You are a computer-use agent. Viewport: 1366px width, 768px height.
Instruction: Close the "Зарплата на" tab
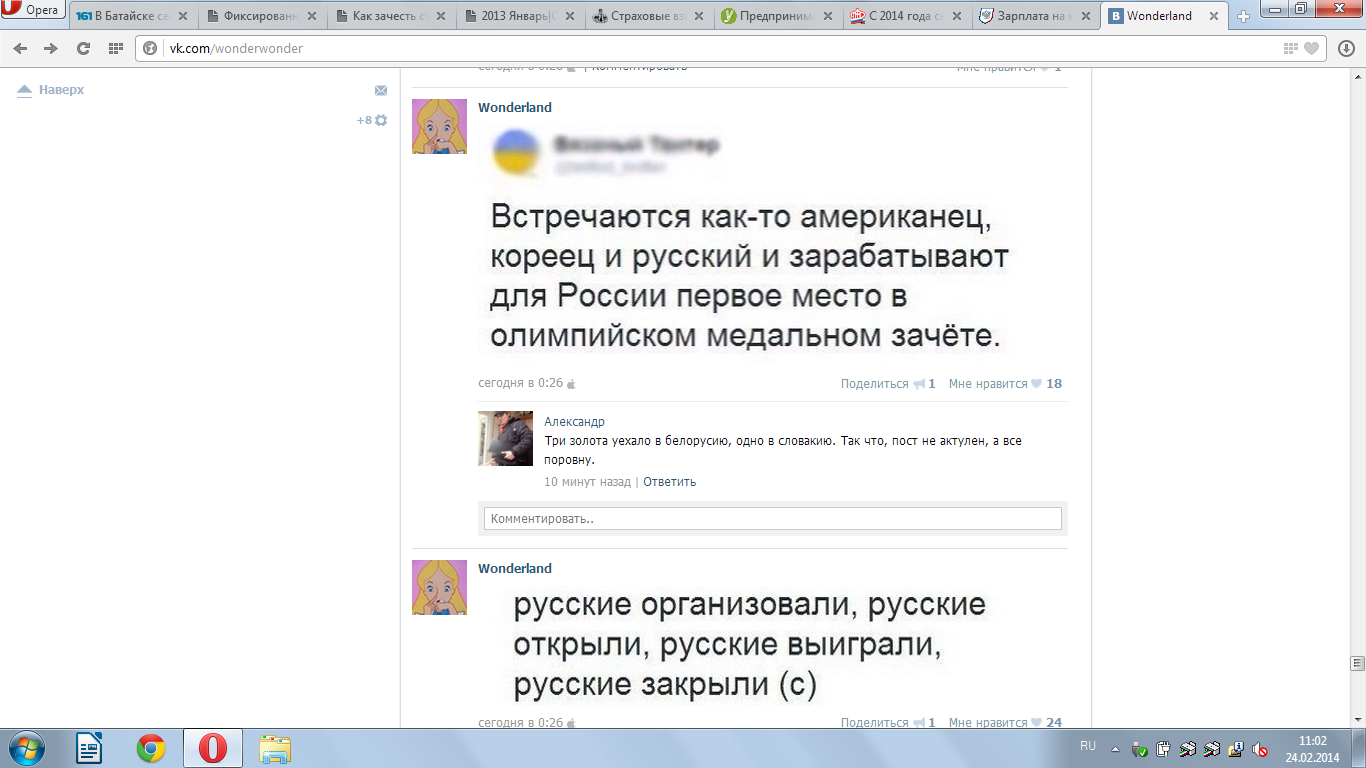click(x=1088, y=16)
